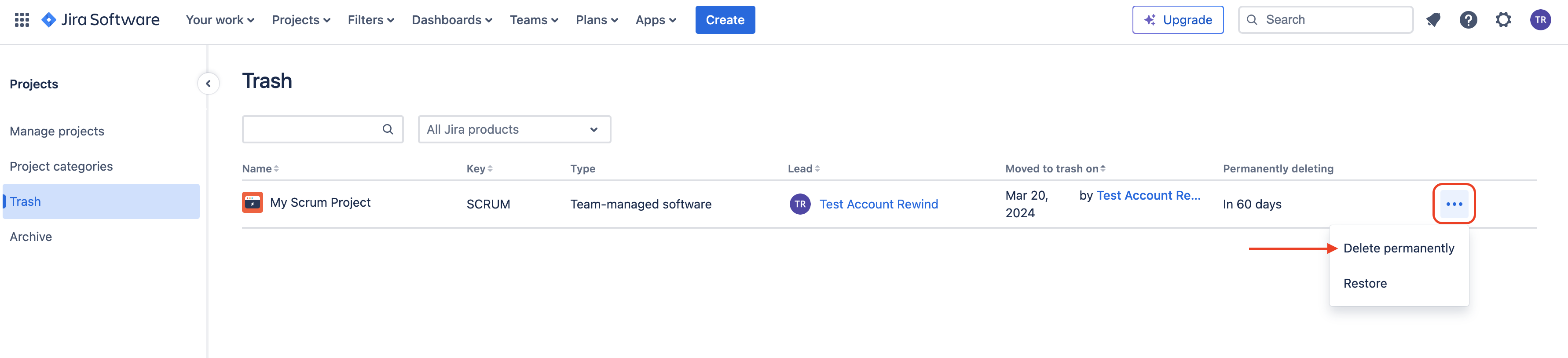Click the trash search input field
Viewport: 1568px width, 358px height.
[311, 130]
